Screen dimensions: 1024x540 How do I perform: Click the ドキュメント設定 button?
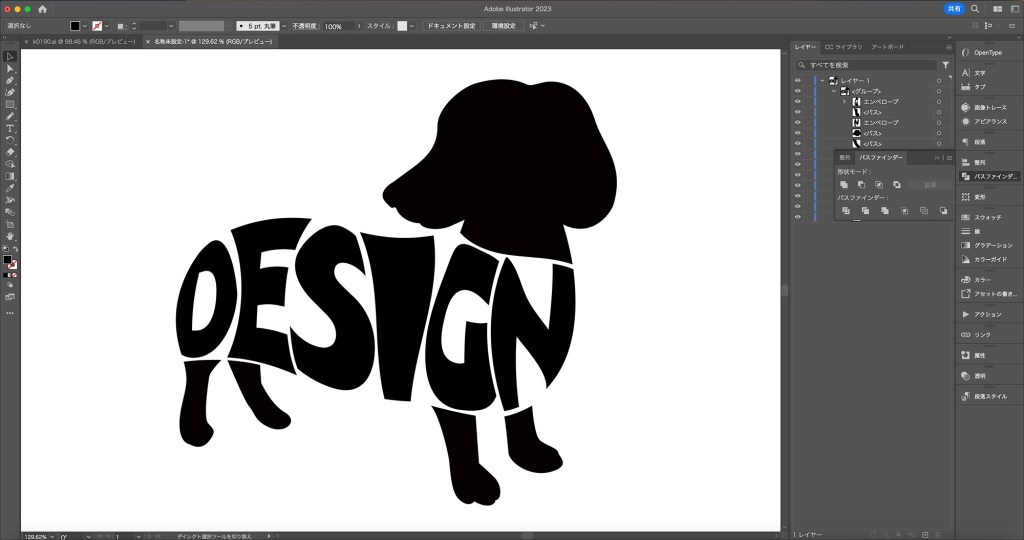click(450, 26)
